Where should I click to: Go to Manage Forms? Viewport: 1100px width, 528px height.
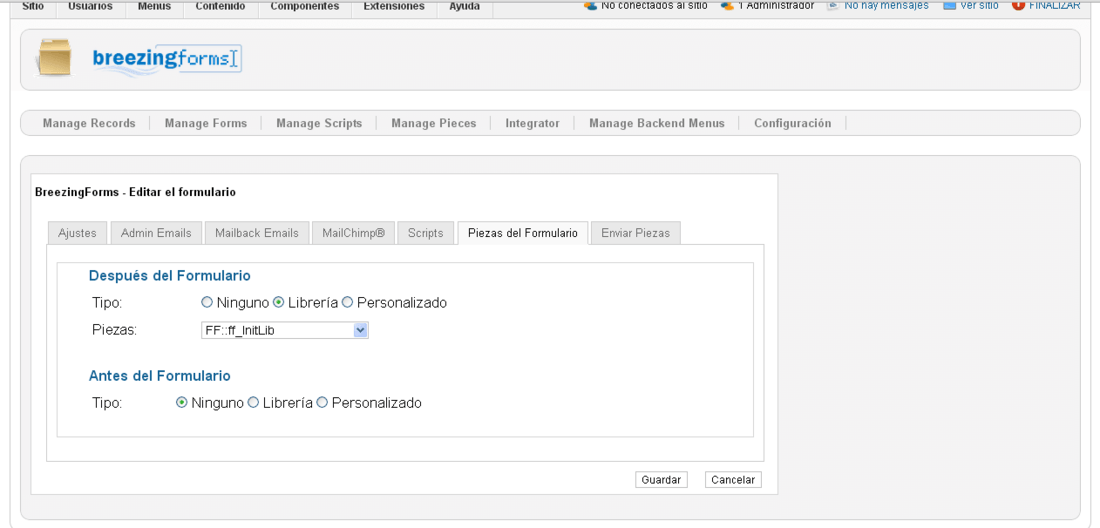[206, 123]
